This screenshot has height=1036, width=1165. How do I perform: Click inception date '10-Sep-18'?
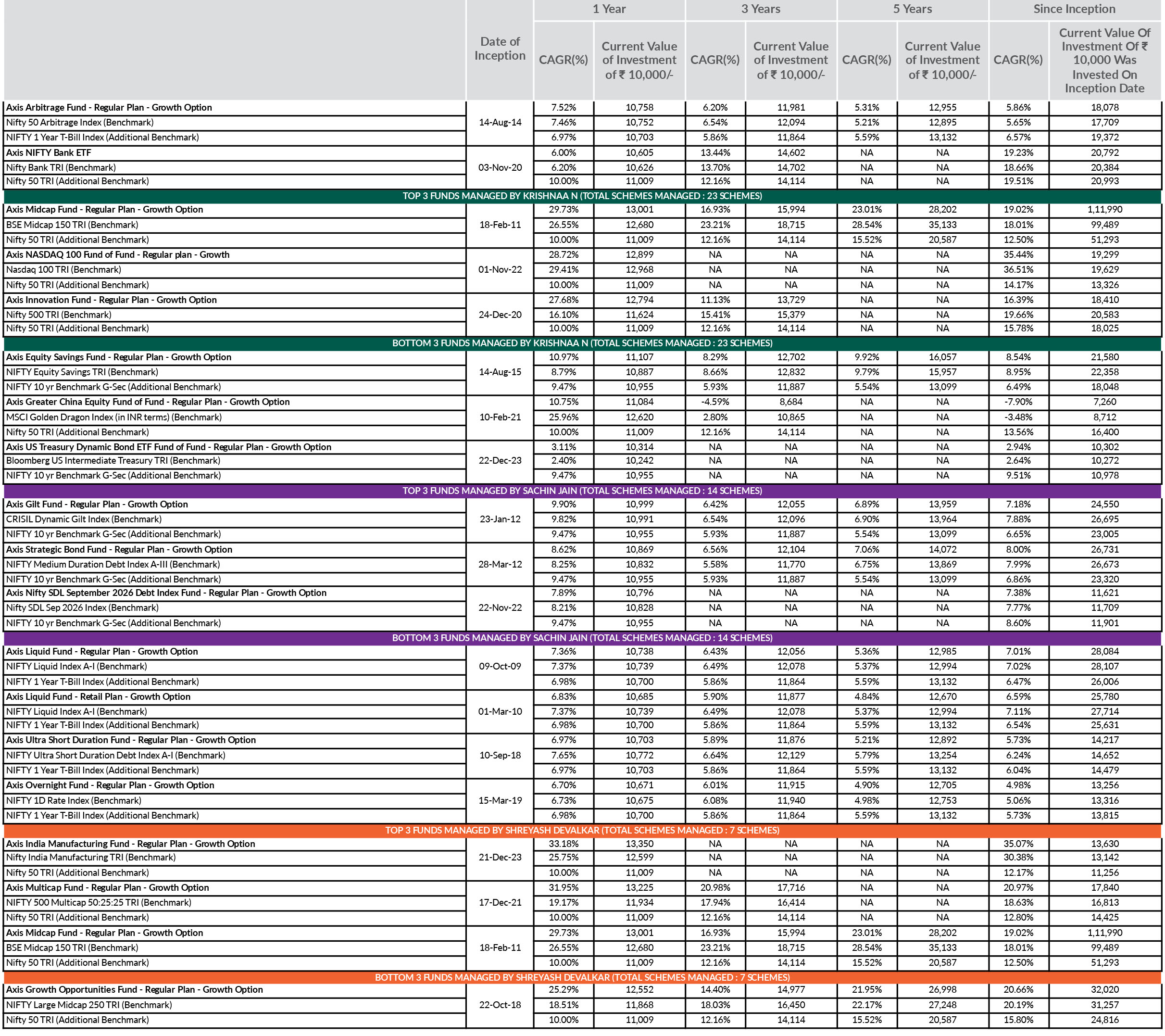click(x=500, y=755)
